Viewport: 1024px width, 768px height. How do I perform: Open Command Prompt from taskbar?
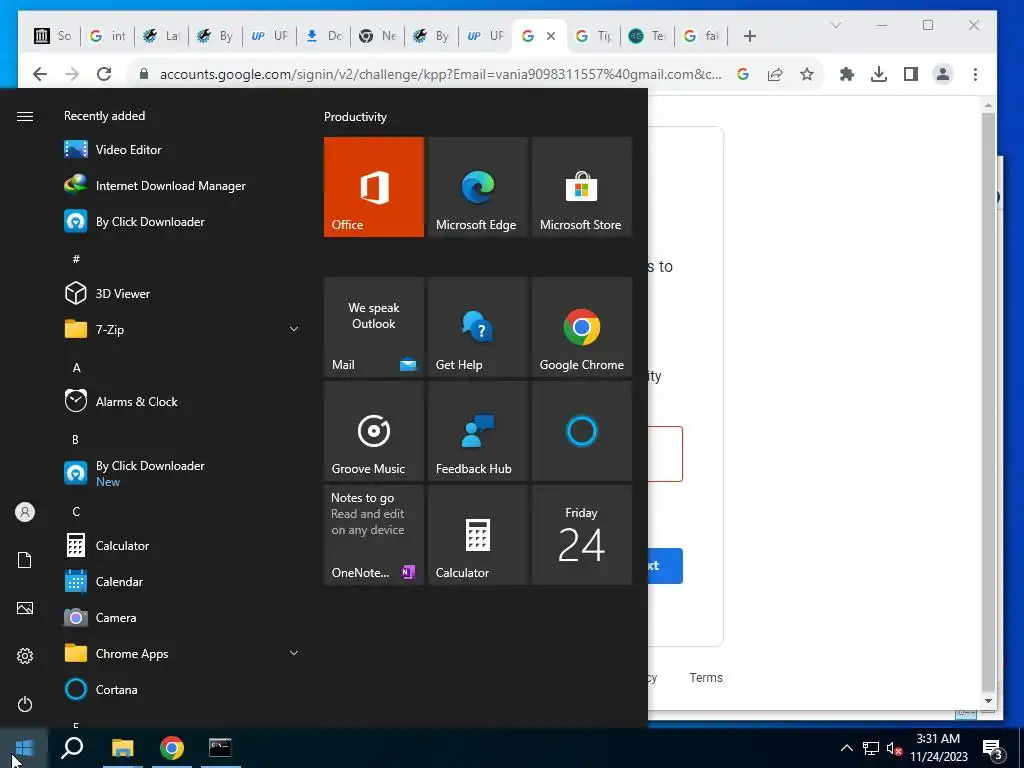(x=220, y=748)
